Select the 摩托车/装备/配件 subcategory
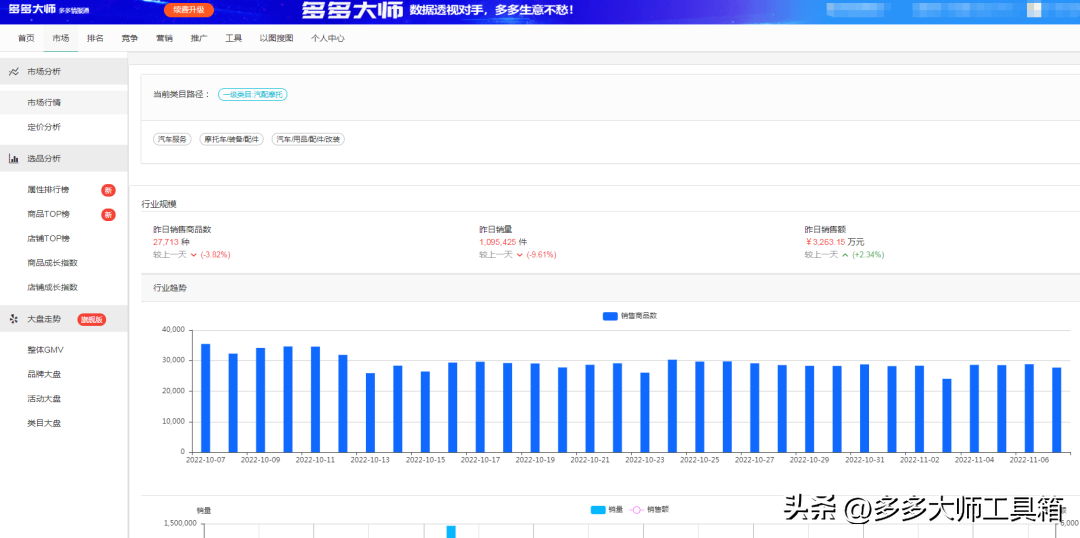Viewport: 1080px width, 538px height. 231,139
